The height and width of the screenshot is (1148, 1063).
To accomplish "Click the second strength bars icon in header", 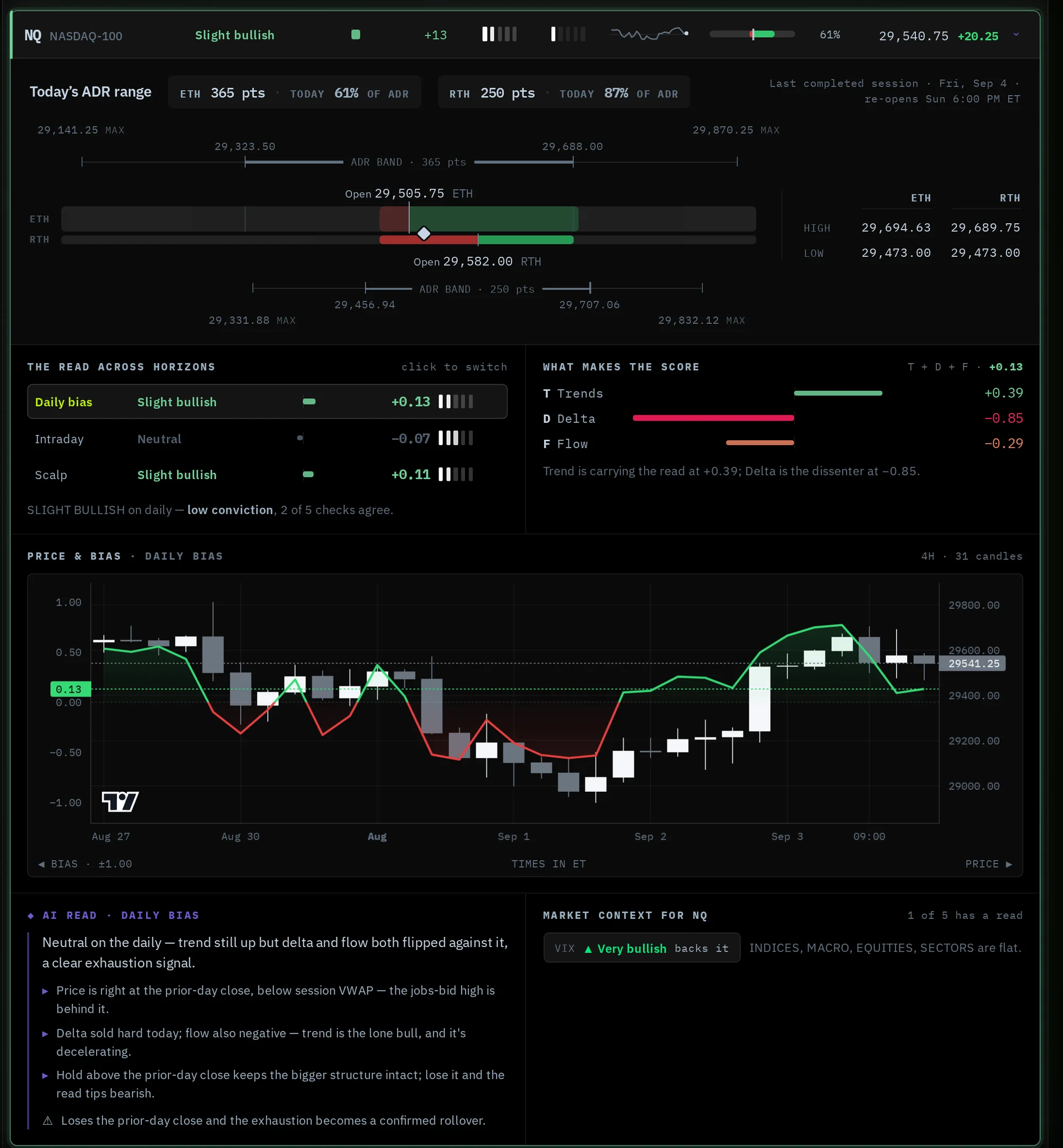I will 568,34.
